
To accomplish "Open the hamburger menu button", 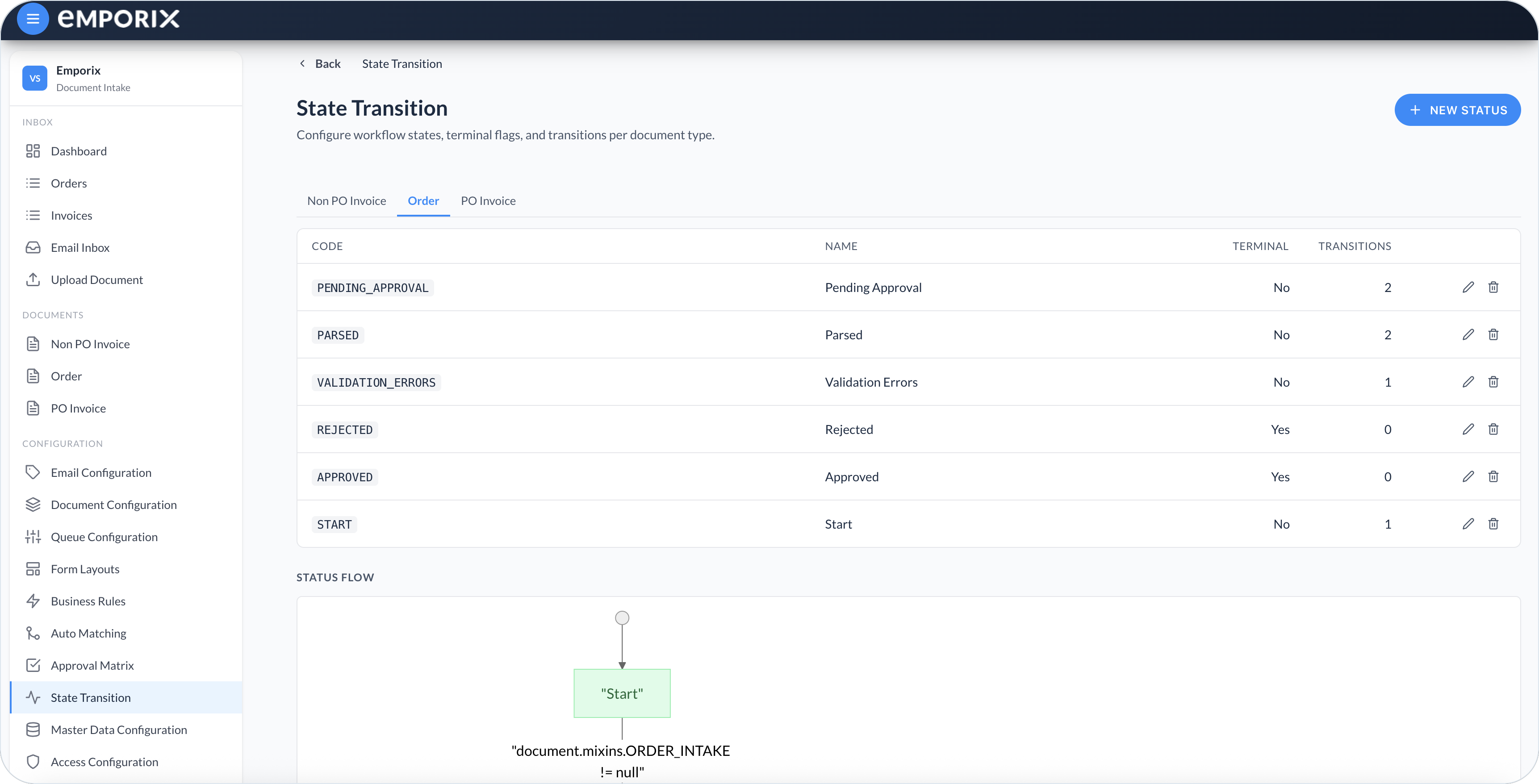I will pos(33,18).
